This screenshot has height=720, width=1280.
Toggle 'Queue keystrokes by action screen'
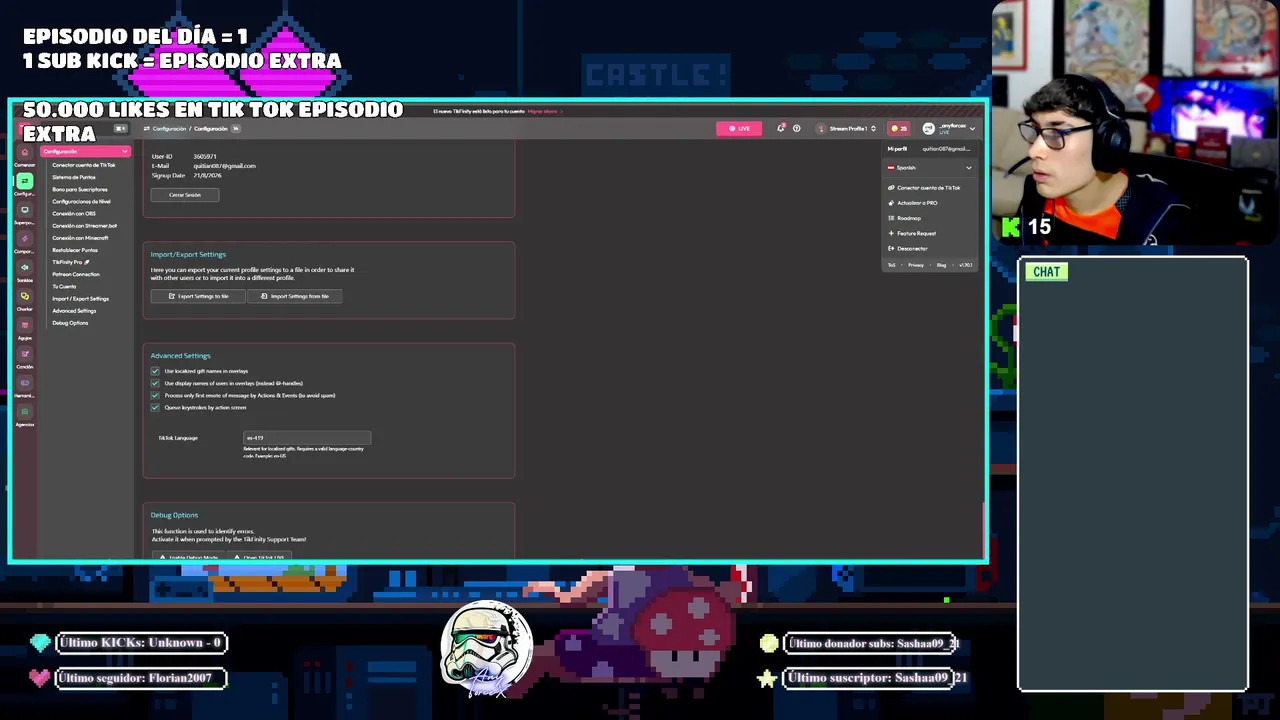point(155,407)
